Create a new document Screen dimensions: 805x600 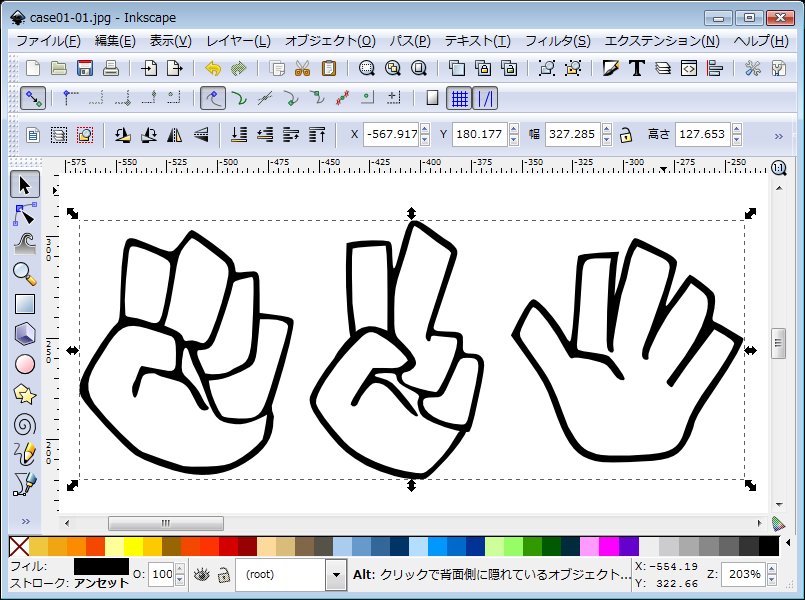[x=33, y=68]
